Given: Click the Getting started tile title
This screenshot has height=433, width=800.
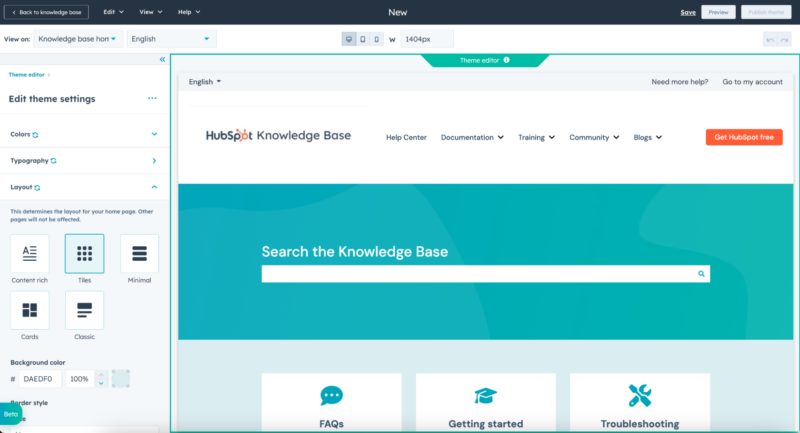Looking at the screenshot, I should 486,424.
